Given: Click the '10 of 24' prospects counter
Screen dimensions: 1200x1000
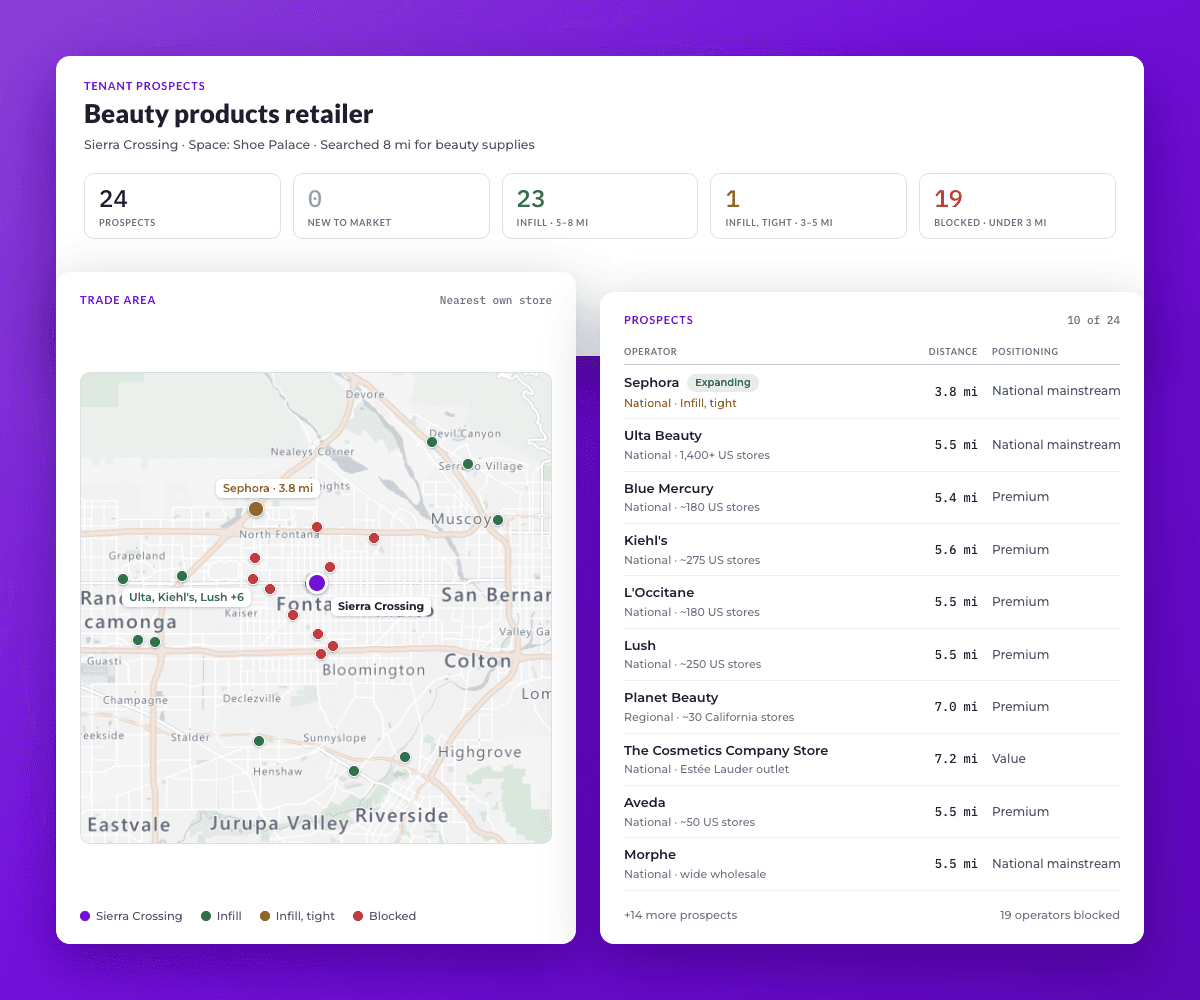Looking at the screenshot, I should [1093, 320].
